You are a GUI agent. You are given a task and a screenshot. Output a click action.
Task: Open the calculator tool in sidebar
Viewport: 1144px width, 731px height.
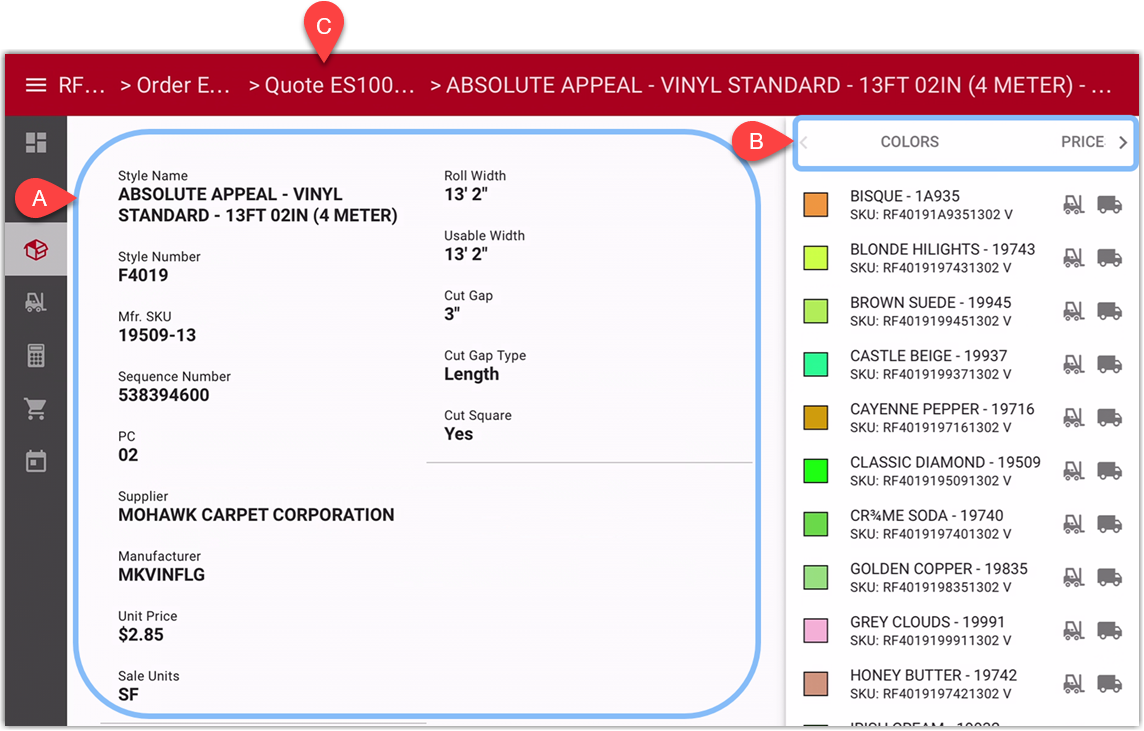(36, 355)
